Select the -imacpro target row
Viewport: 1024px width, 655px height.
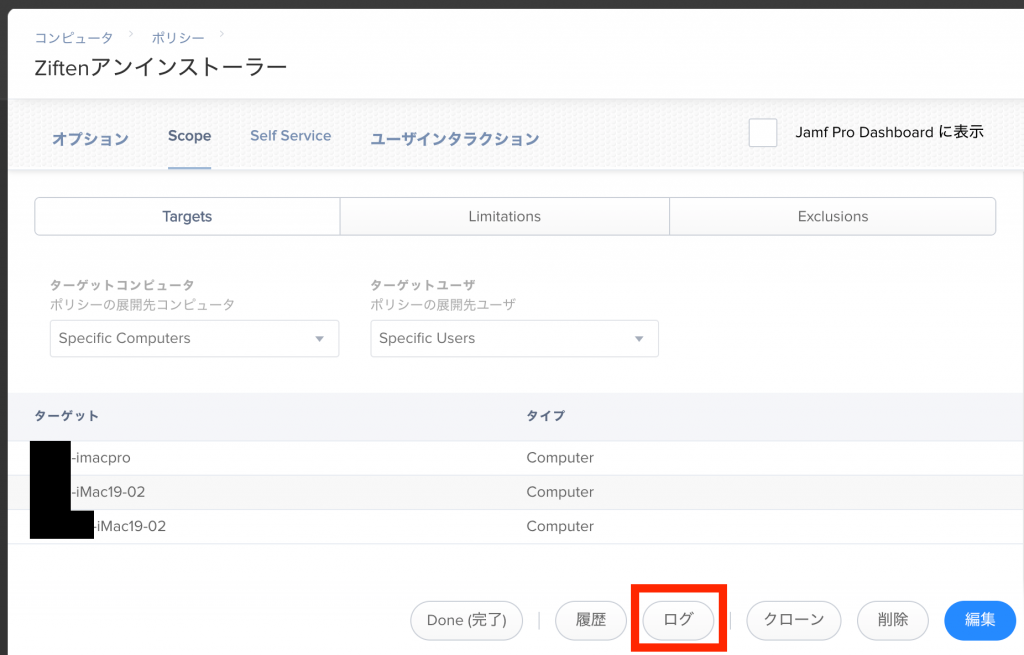pos(516,458)
